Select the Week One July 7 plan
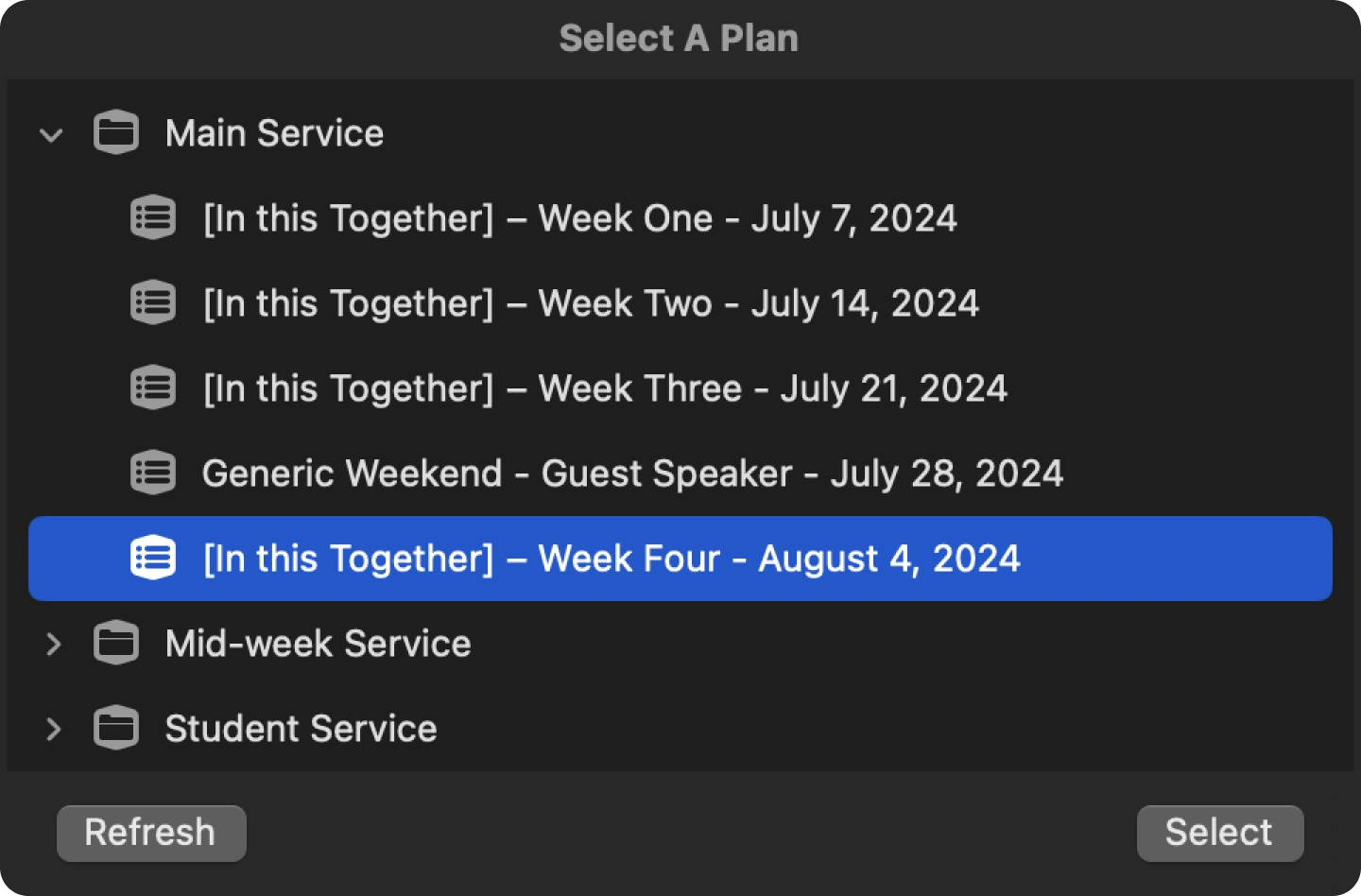Viewport: 1361px width, 896px height. pos(580,217)
